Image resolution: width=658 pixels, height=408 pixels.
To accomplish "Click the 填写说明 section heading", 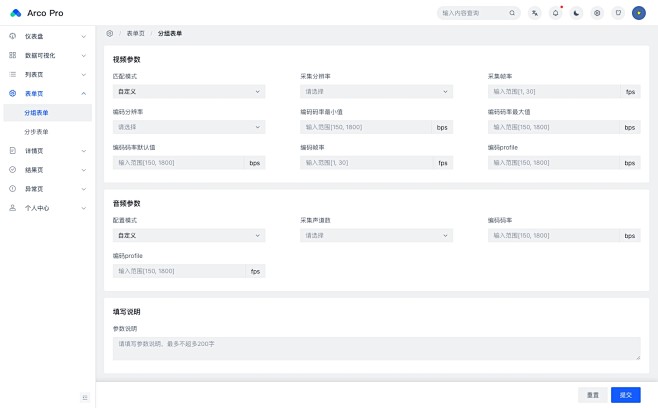I will 126,312.
